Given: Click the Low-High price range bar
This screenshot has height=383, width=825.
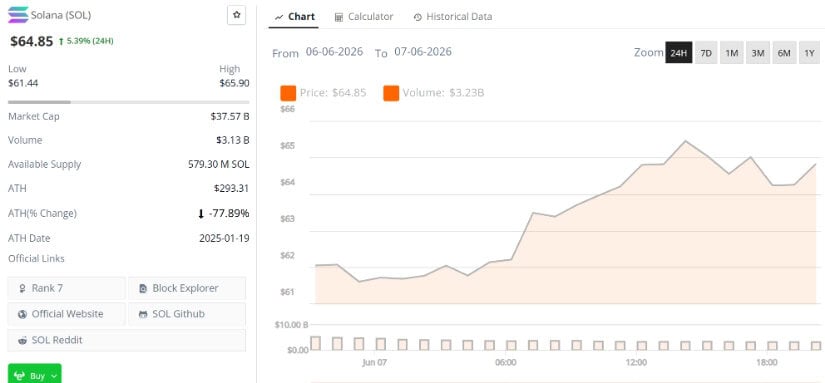Looking at the screenshot, I should point(129,102).
